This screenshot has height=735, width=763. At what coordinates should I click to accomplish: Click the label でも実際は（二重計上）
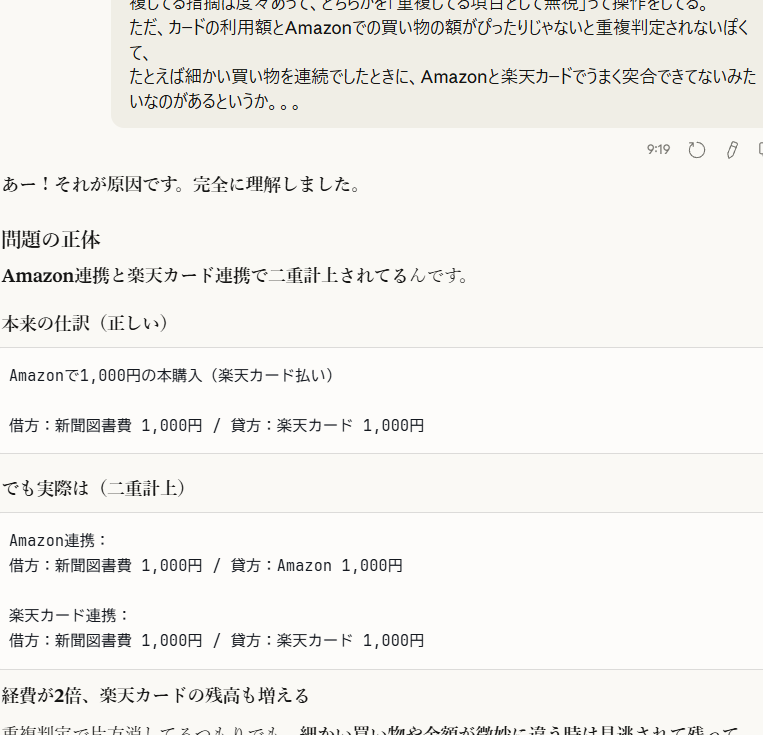click(x=94, y=488)
